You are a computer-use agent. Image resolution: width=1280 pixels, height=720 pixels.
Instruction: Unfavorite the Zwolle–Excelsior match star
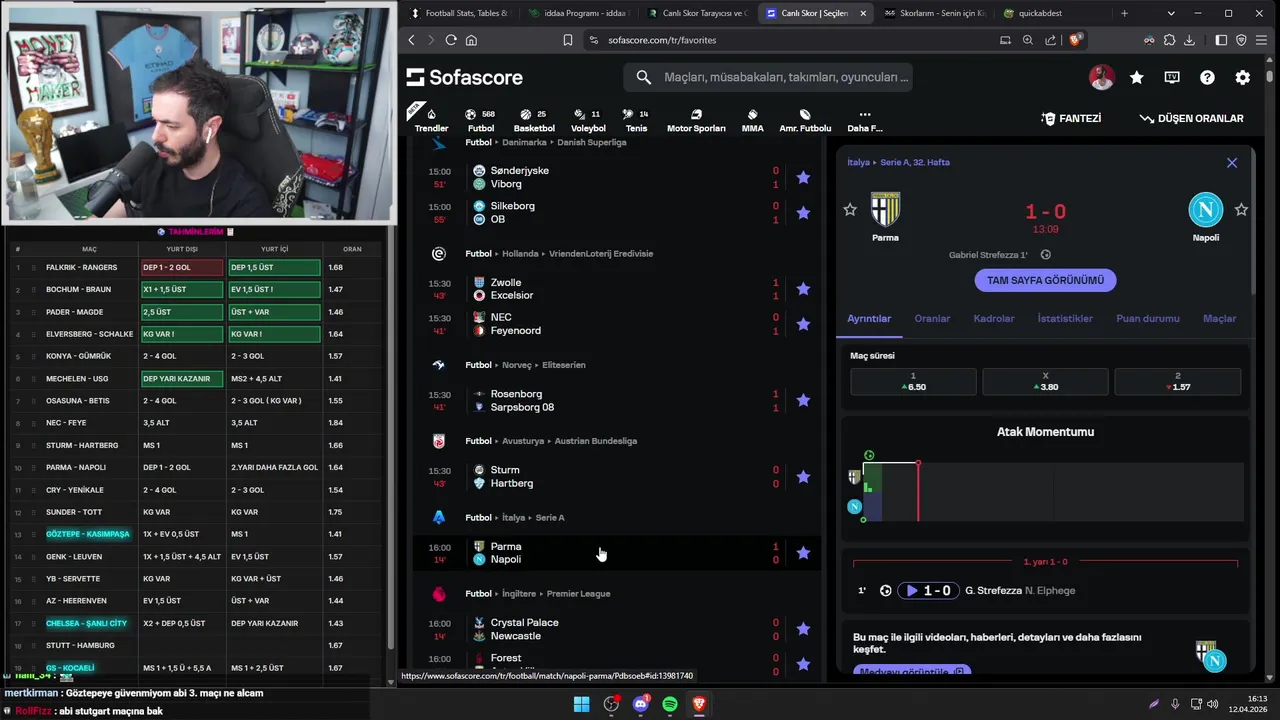coord(803,289)
